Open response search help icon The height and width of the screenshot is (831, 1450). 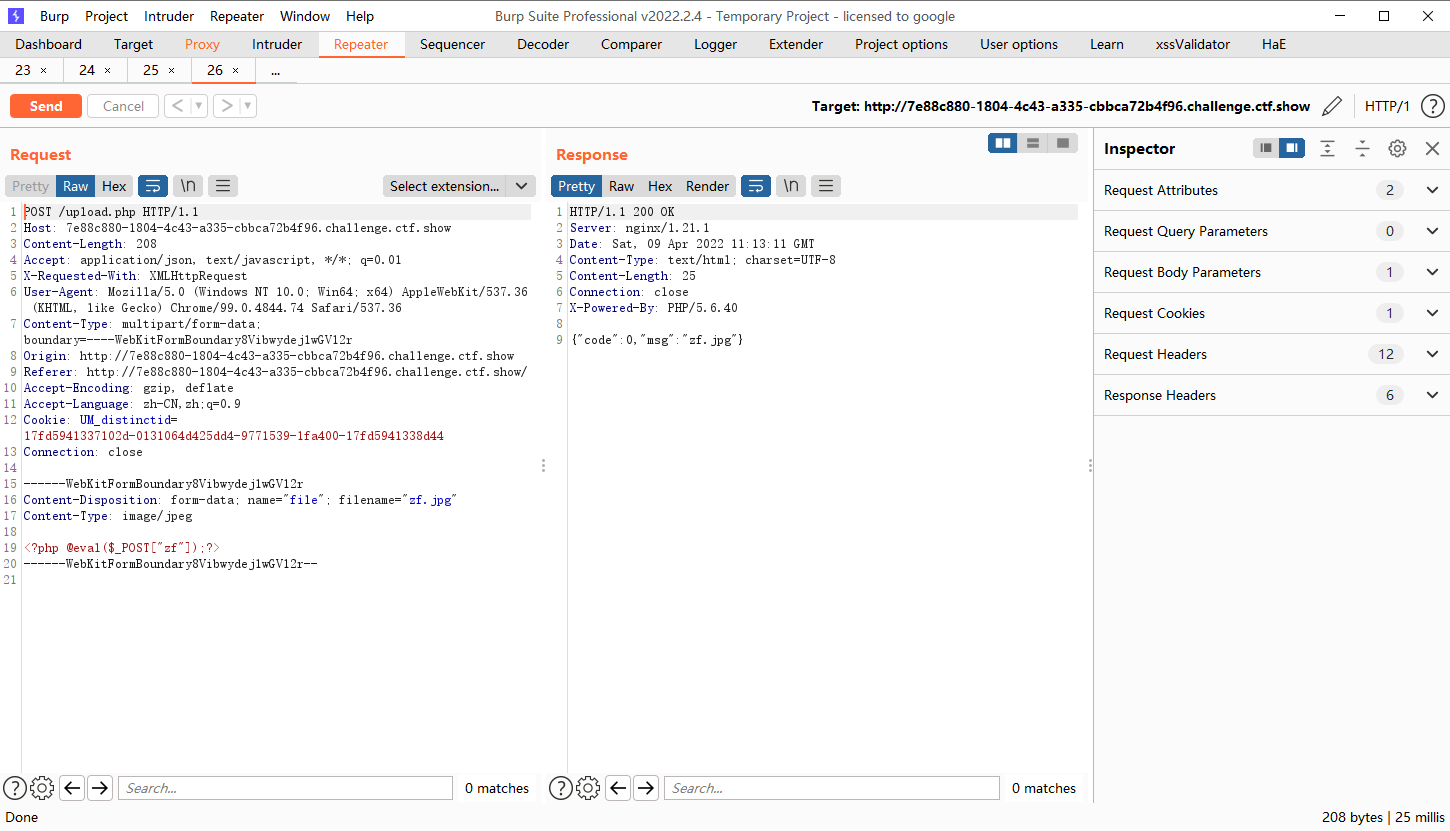point(561,788)
